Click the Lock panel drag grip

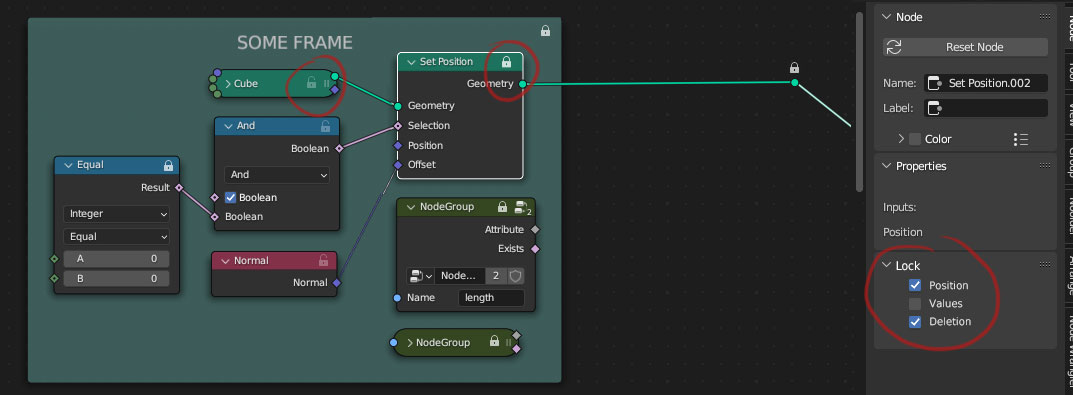1045,264
